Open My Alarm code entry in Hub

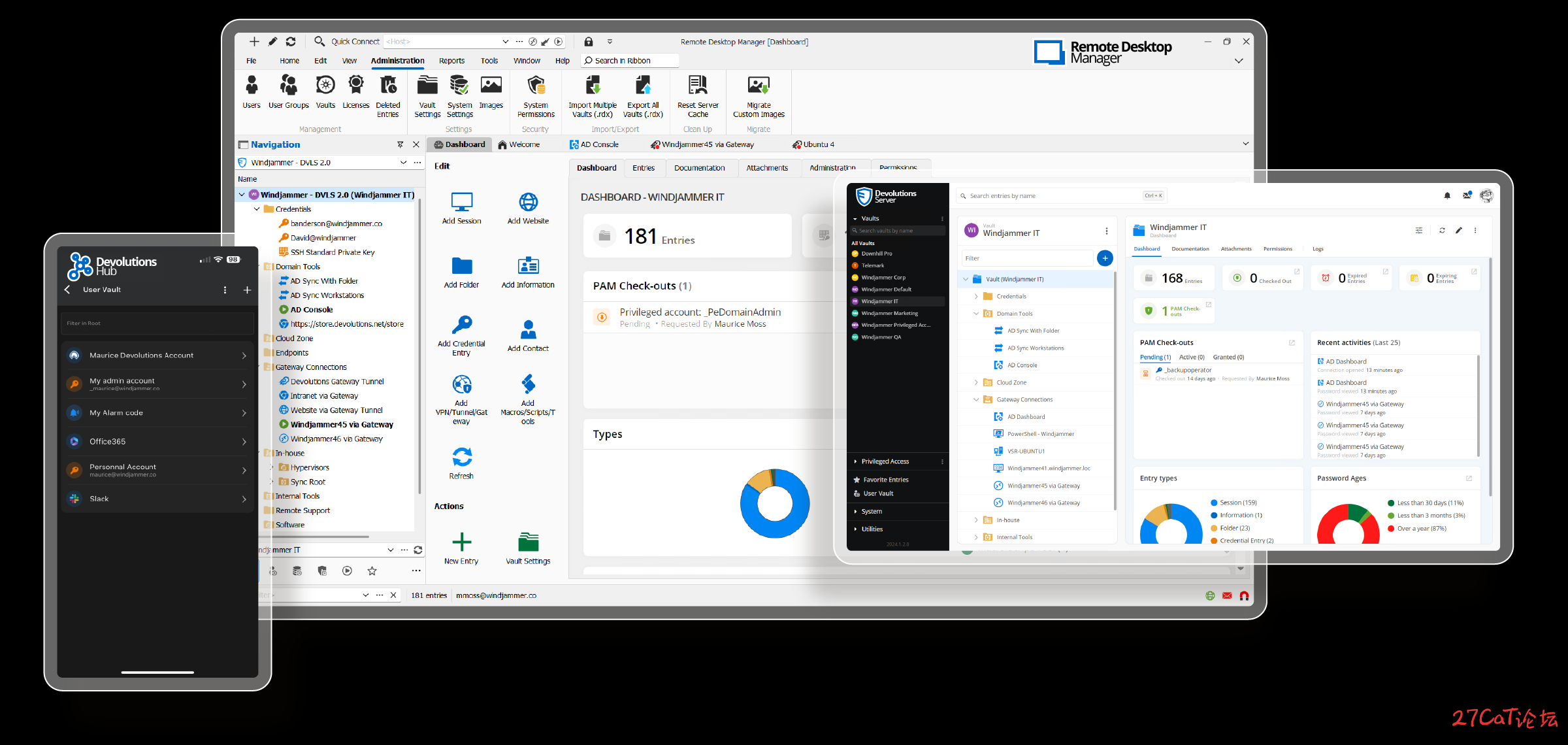pyautogui.click(x=157, y=413)
